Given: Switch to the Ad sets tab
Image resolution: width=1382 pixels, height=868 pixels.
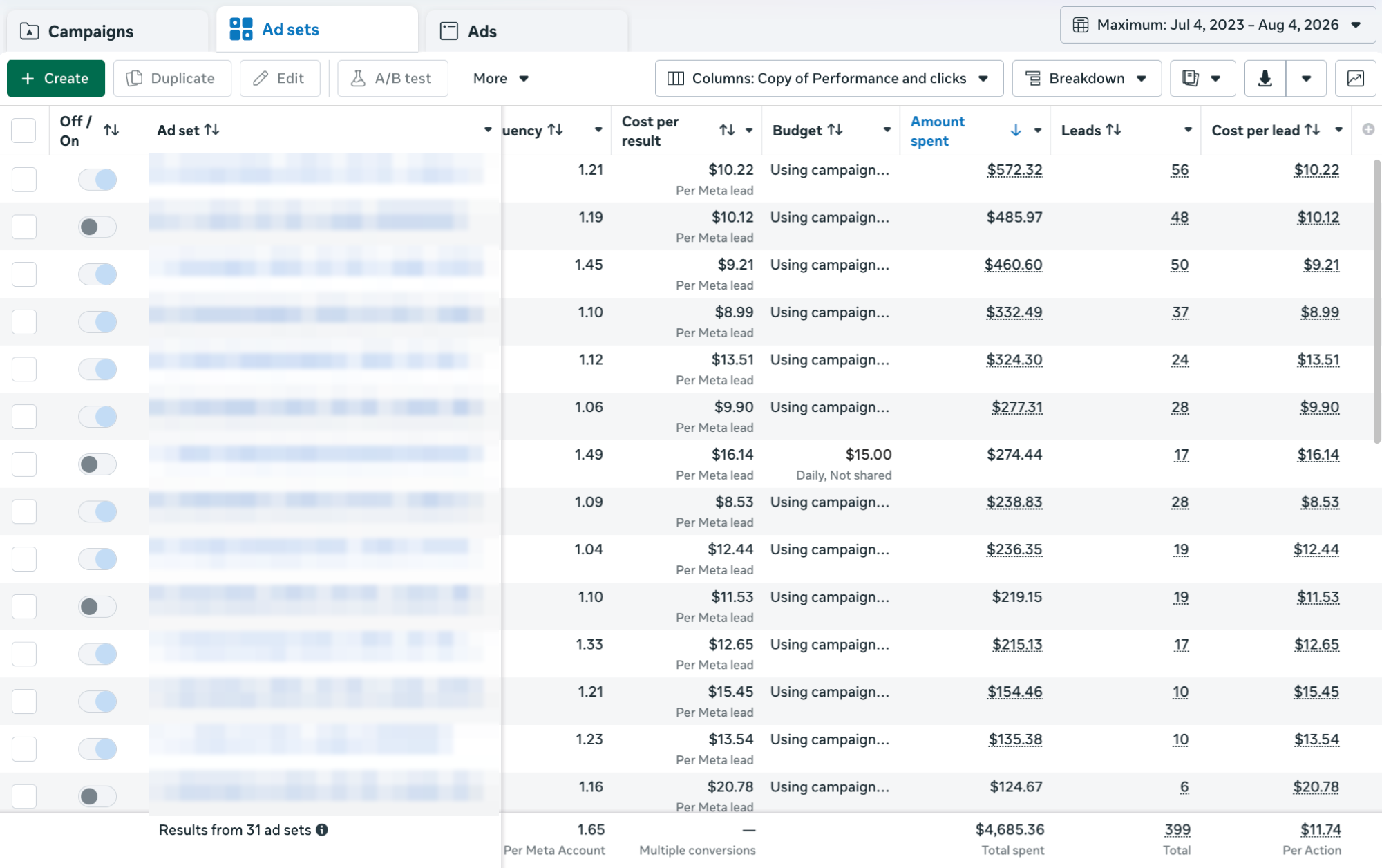Looking at the screenshot, I should click(x=317, y=29).
